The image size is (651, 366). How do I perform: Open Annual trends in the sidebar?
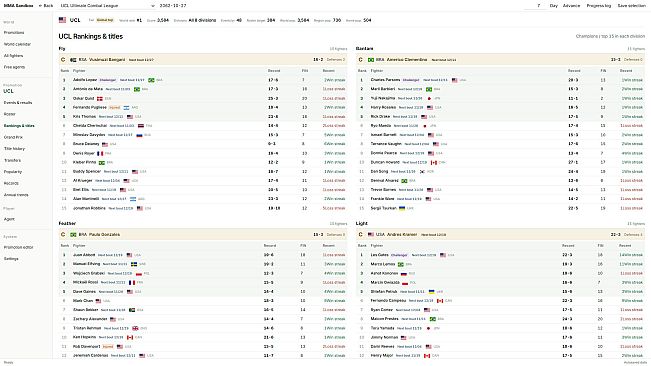16,195
